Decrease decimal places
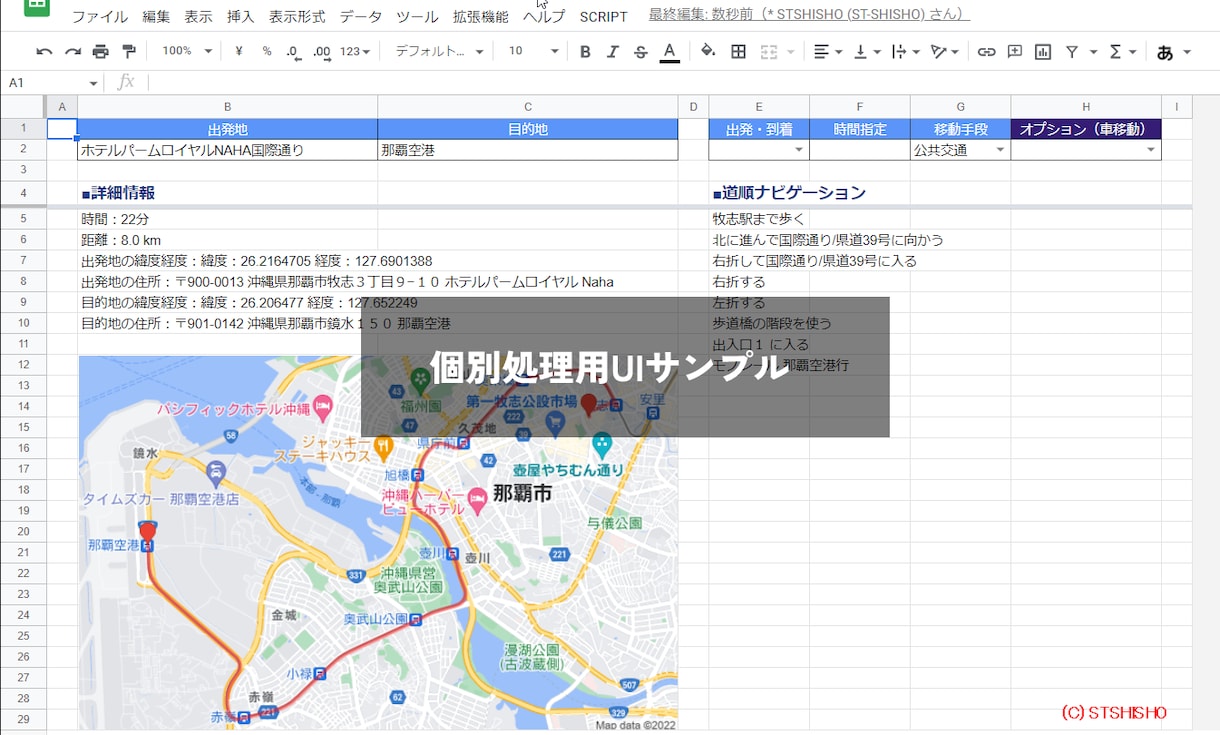 pyautogui.click(x=293, y=51)
